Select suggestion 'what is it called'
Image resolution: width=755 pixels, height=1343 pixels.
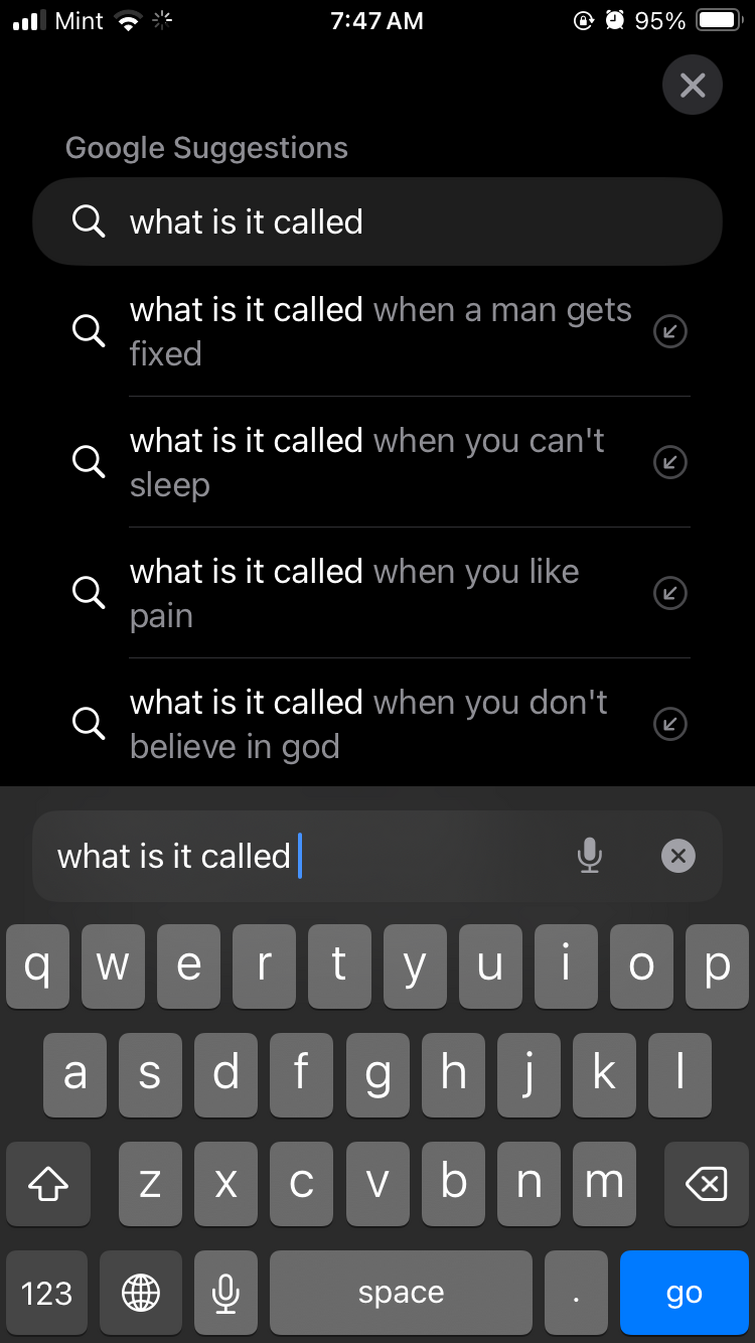coord(377,222)
